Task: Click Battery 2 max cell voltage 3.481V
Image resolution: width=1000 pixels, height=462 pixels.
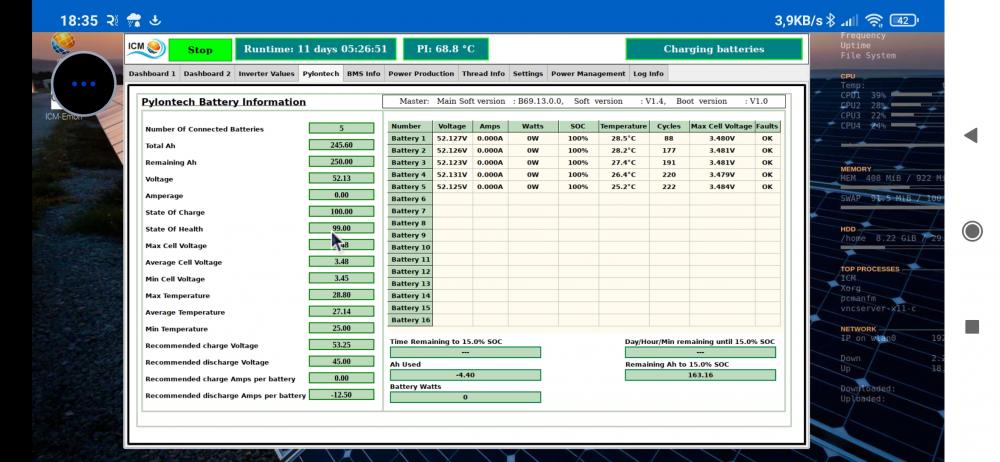Action: 722,151
